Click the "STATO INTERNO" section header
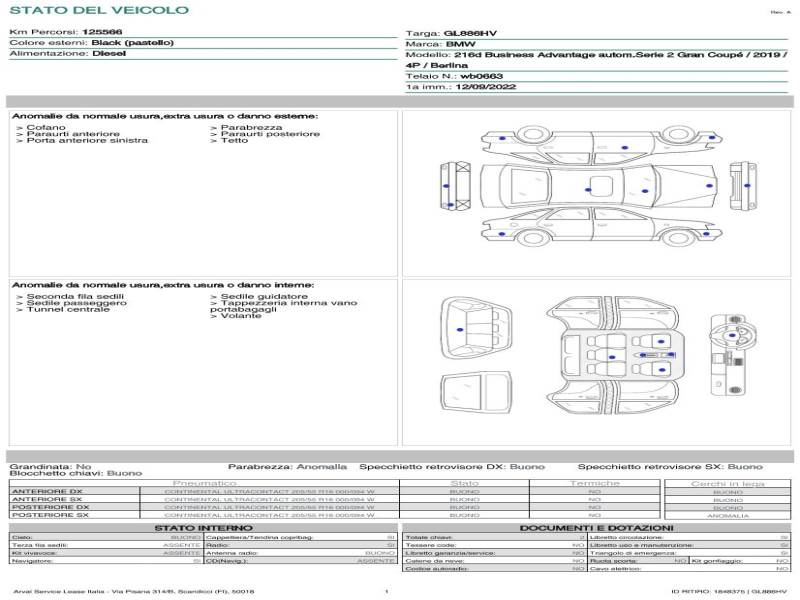Image resolution: width=800 pixels, height=600 pixels. tap(204, 528)
